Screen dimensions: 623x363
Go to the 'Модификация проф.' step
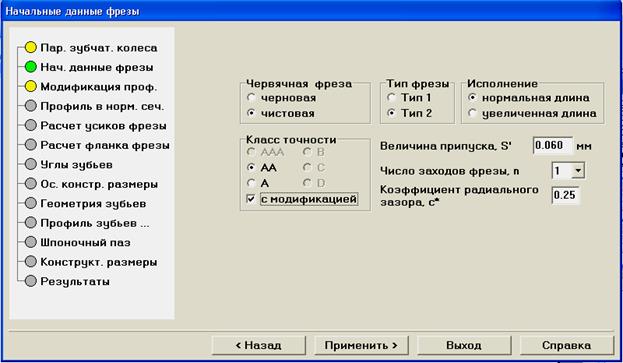click(x=91, y=87)
